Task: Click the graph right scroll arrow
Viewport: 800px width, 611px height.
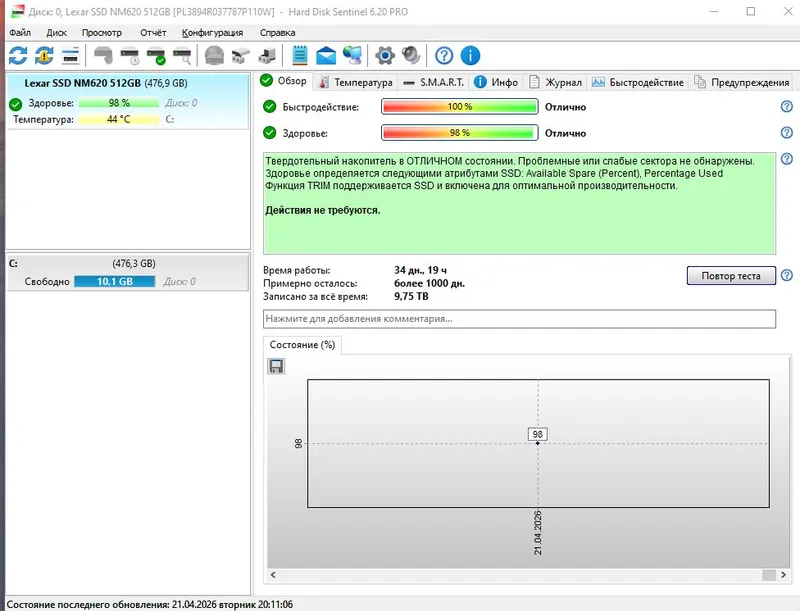Action: 783,575
